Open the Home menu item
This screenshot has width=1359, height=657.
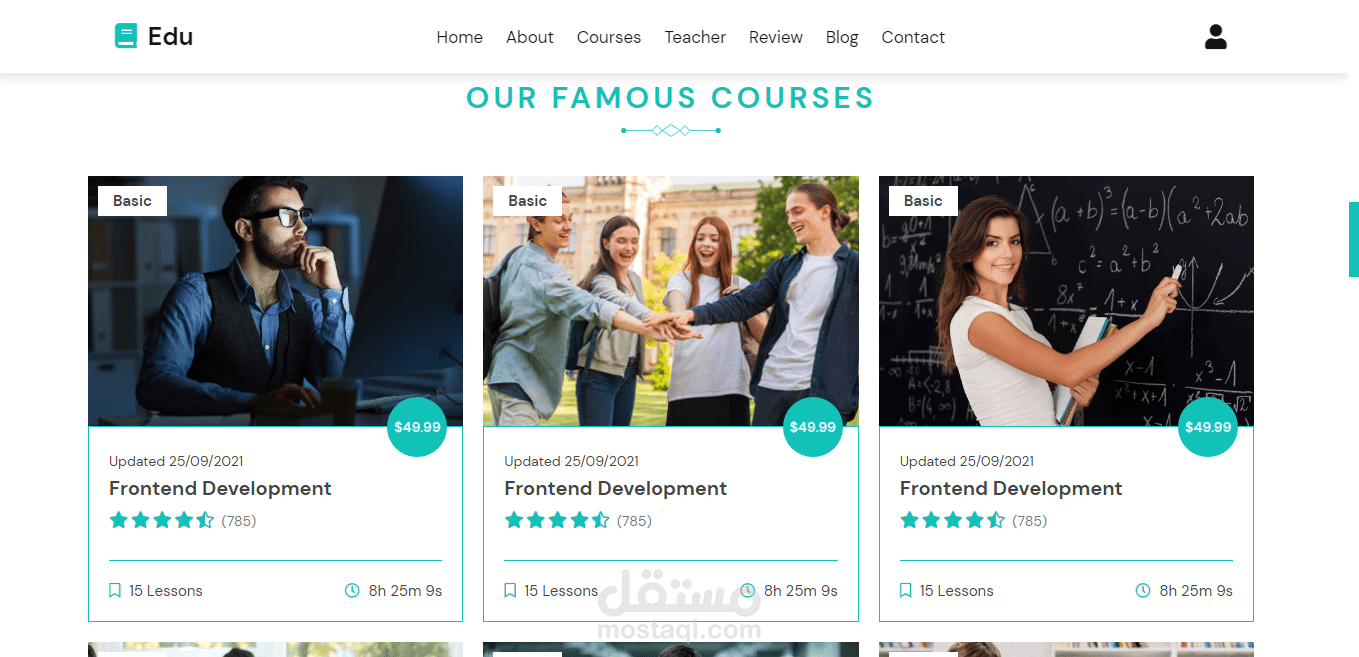pos(460,37)
